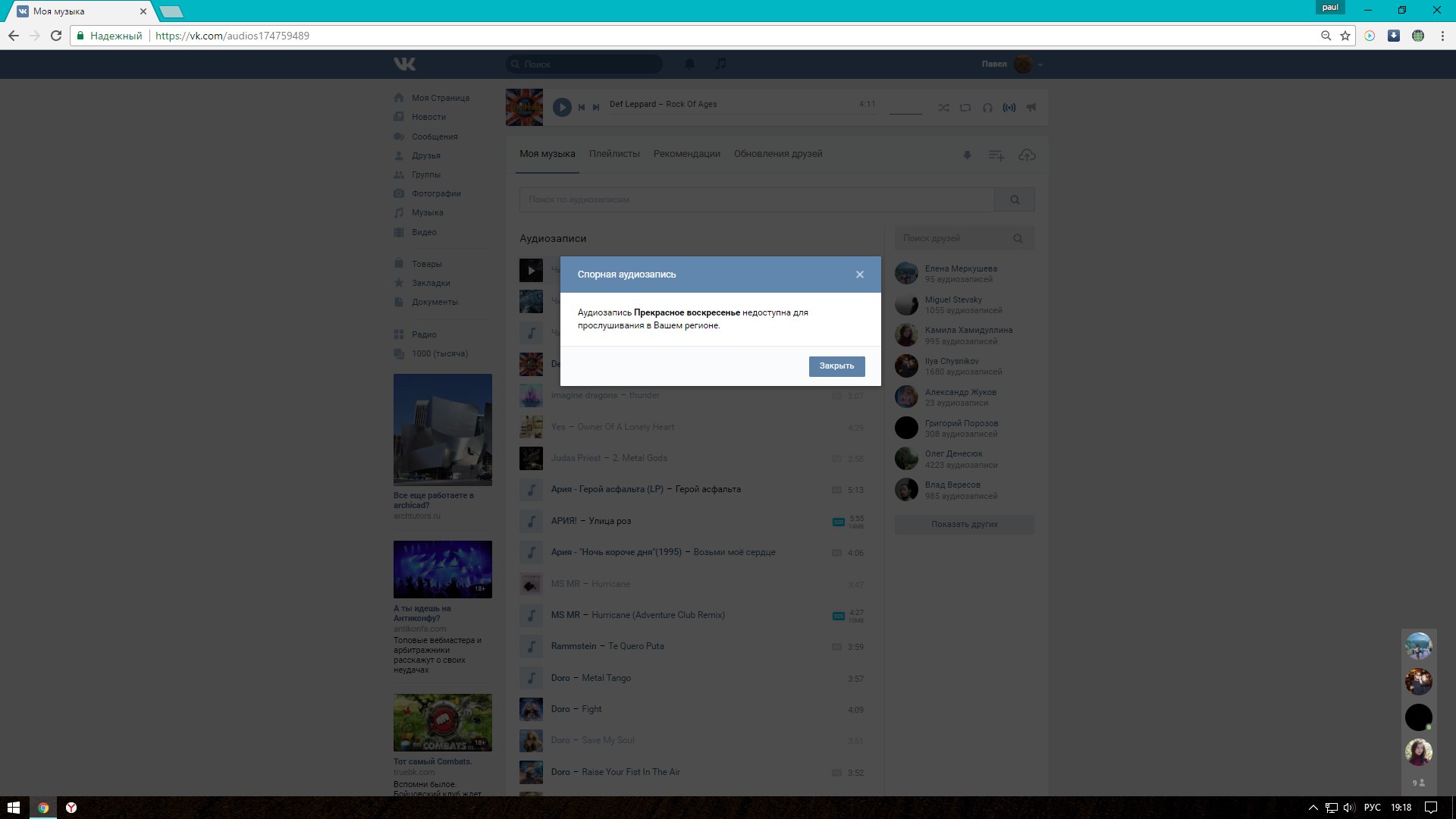The image size is (1456, 819).
Task: Click the Показать других button
Action: pos(965,525)
